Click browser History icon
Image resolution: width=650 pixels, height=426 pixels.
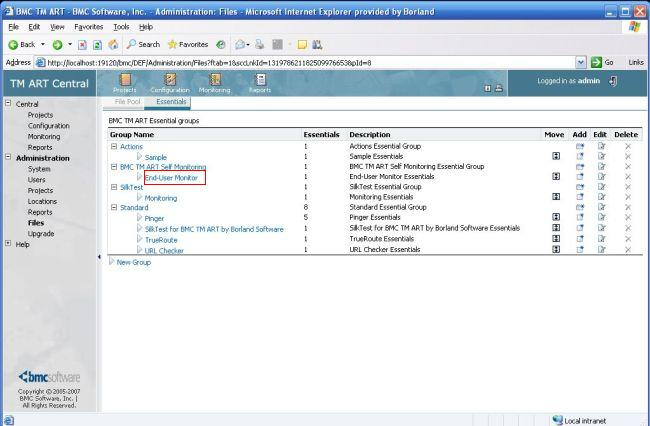(x=221, y=44)
